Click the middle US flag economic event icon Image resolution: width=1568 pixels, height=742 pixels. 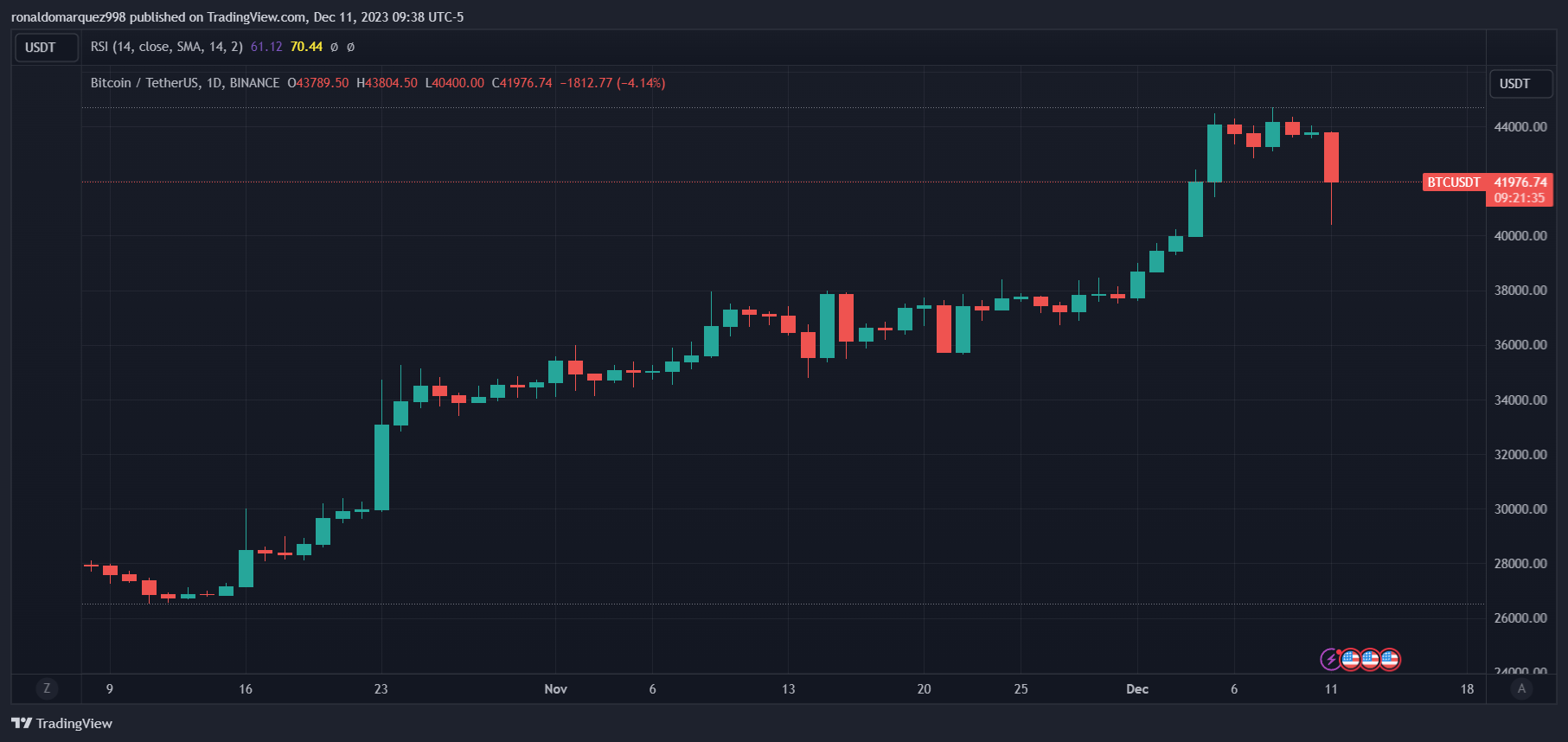[x=1370, y=660]
